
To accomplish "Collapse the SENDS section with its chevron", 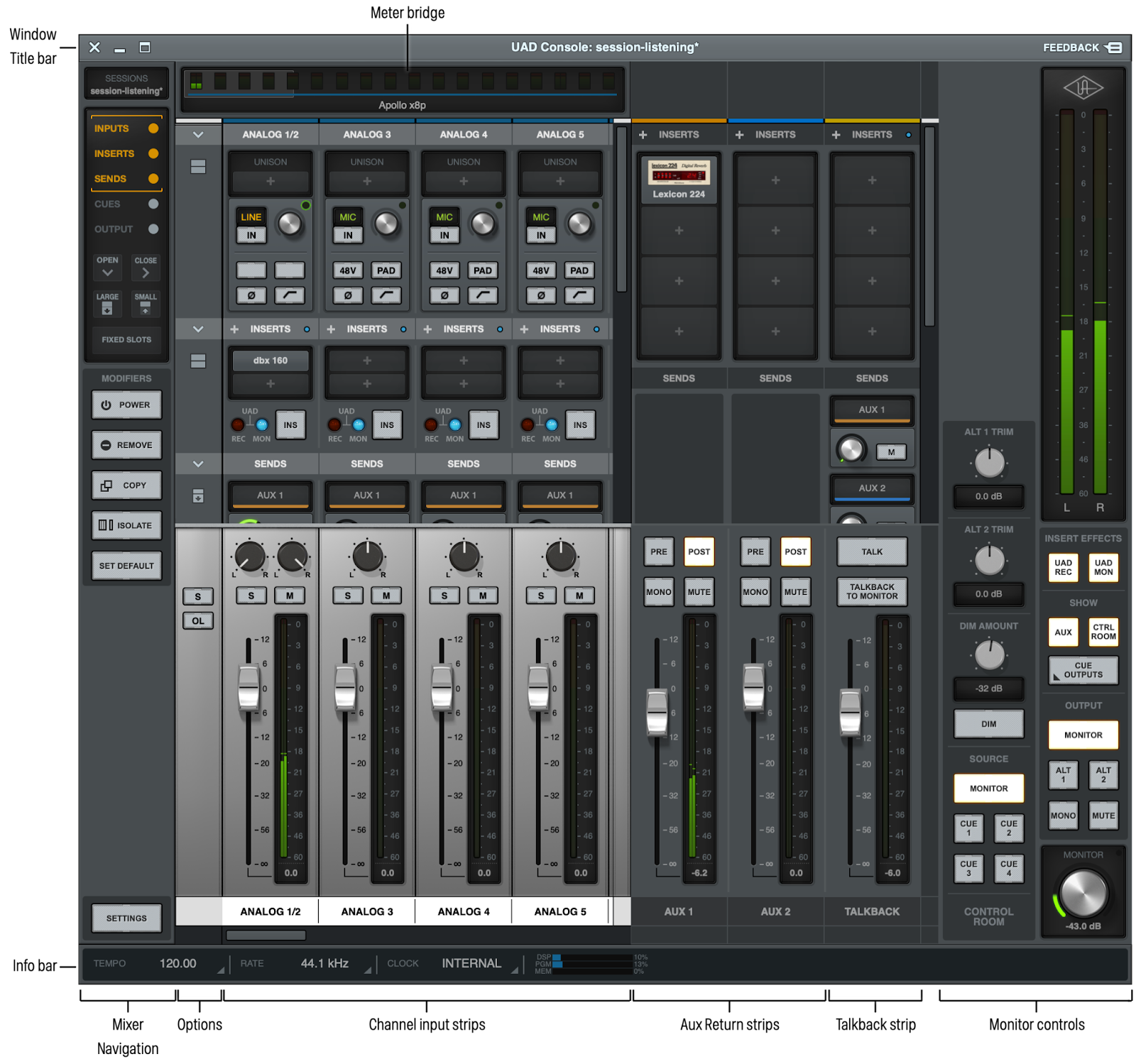I will click(198, 464).
